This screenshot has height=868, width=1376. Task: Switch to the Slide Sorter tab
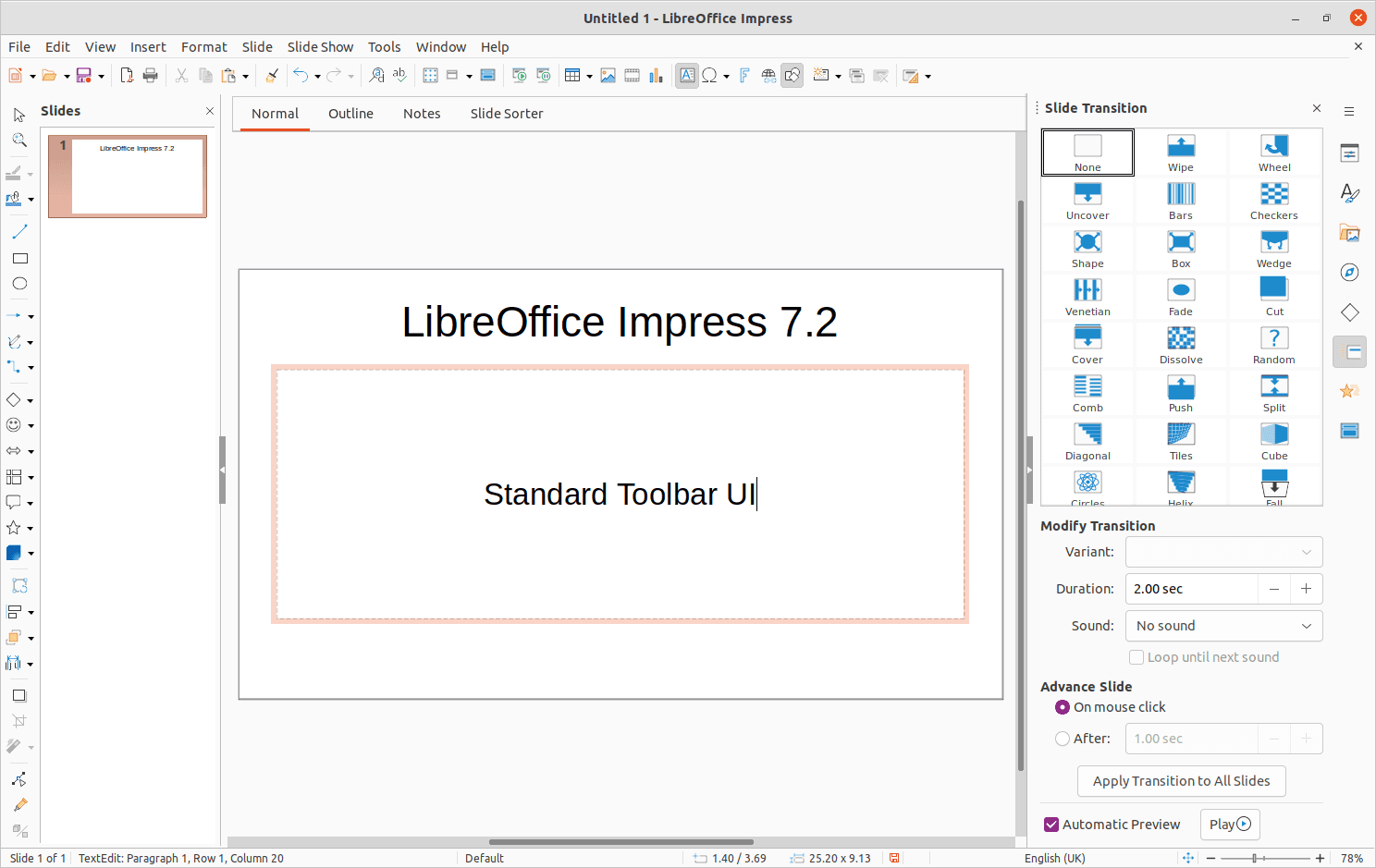pyautogui.click(x=507, y=114)
